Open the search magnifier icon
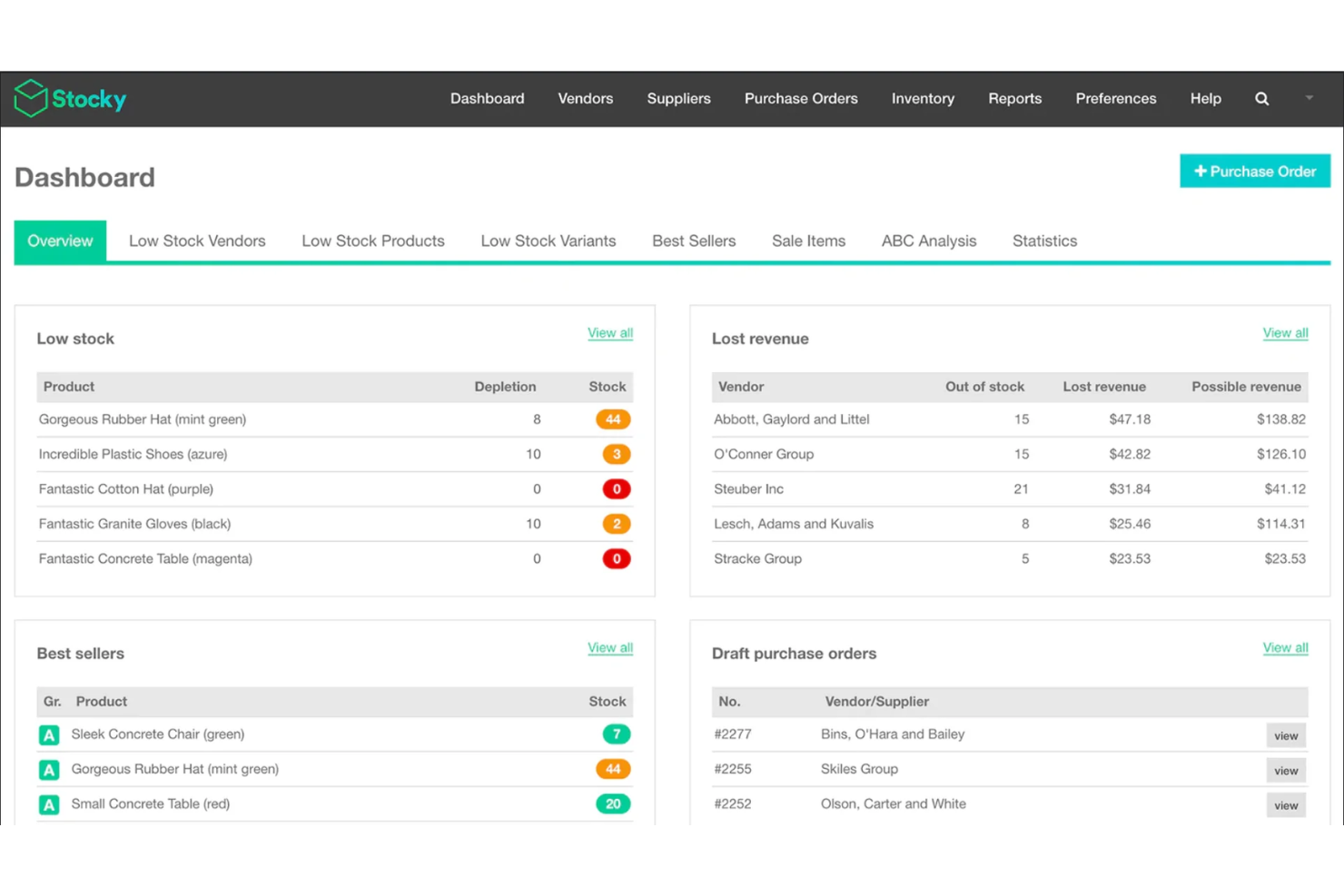1344x896 pixels. (x=1261, y=98)
